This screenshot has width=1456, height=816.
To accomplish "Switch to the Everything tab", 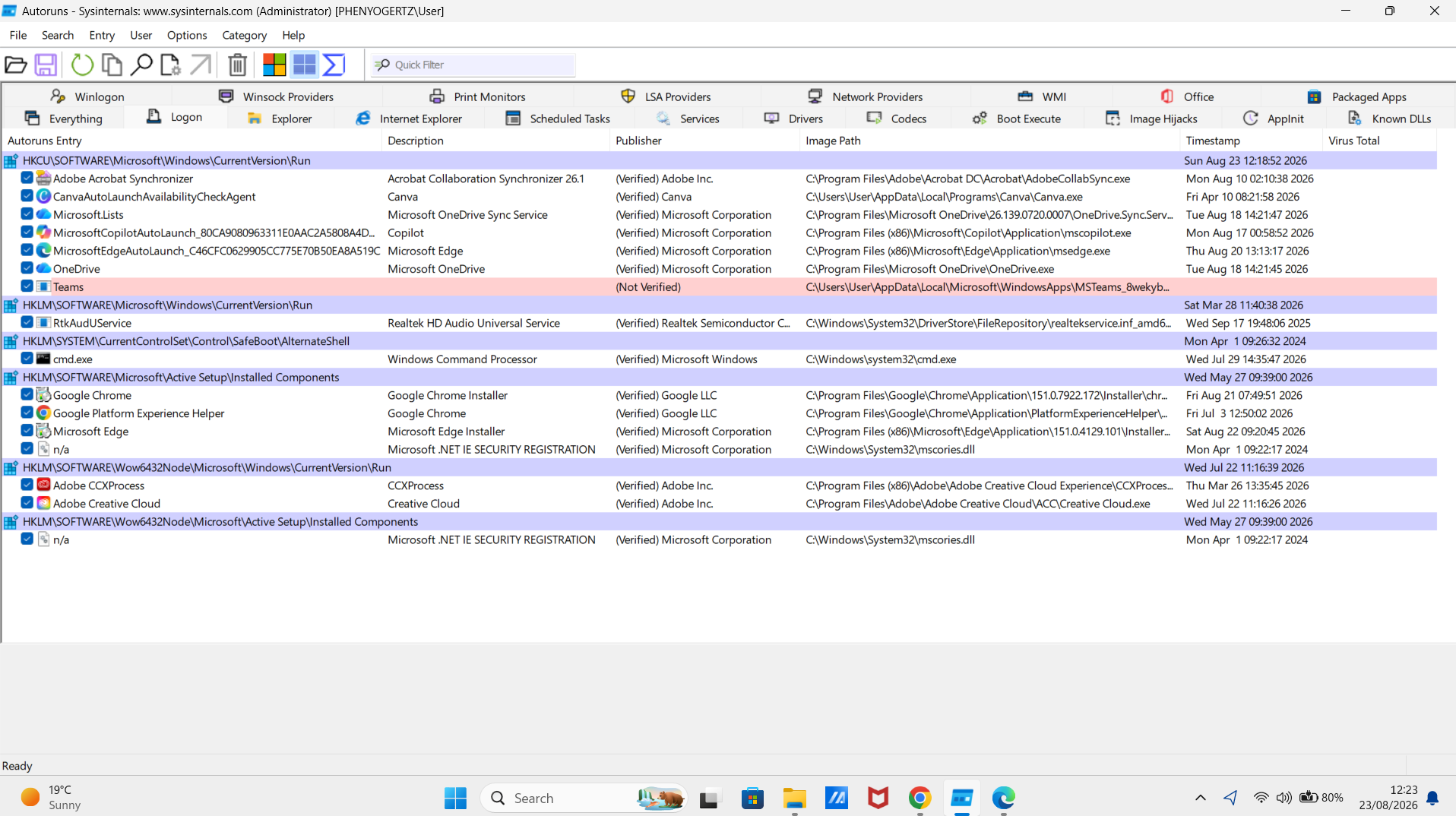I will click(64, 119).
